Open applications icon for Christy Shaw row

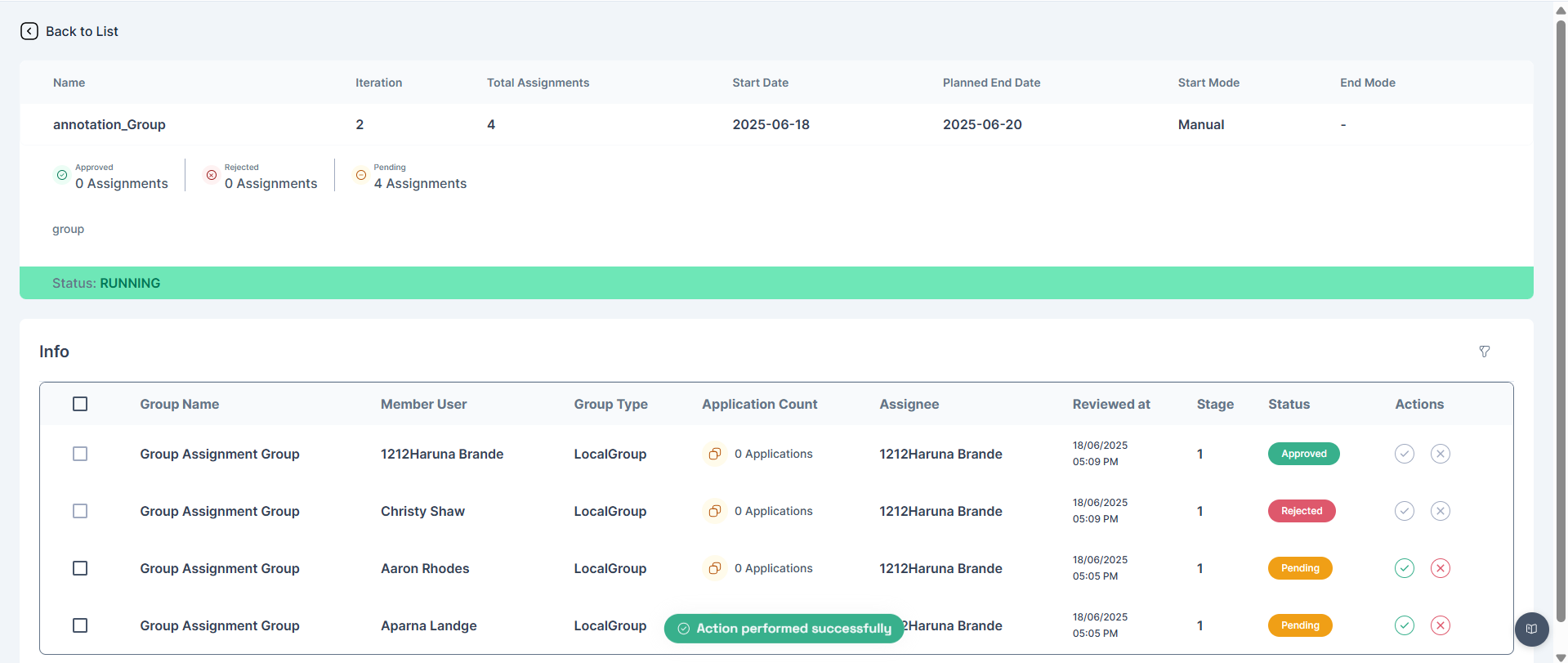[x=714, y=511]
